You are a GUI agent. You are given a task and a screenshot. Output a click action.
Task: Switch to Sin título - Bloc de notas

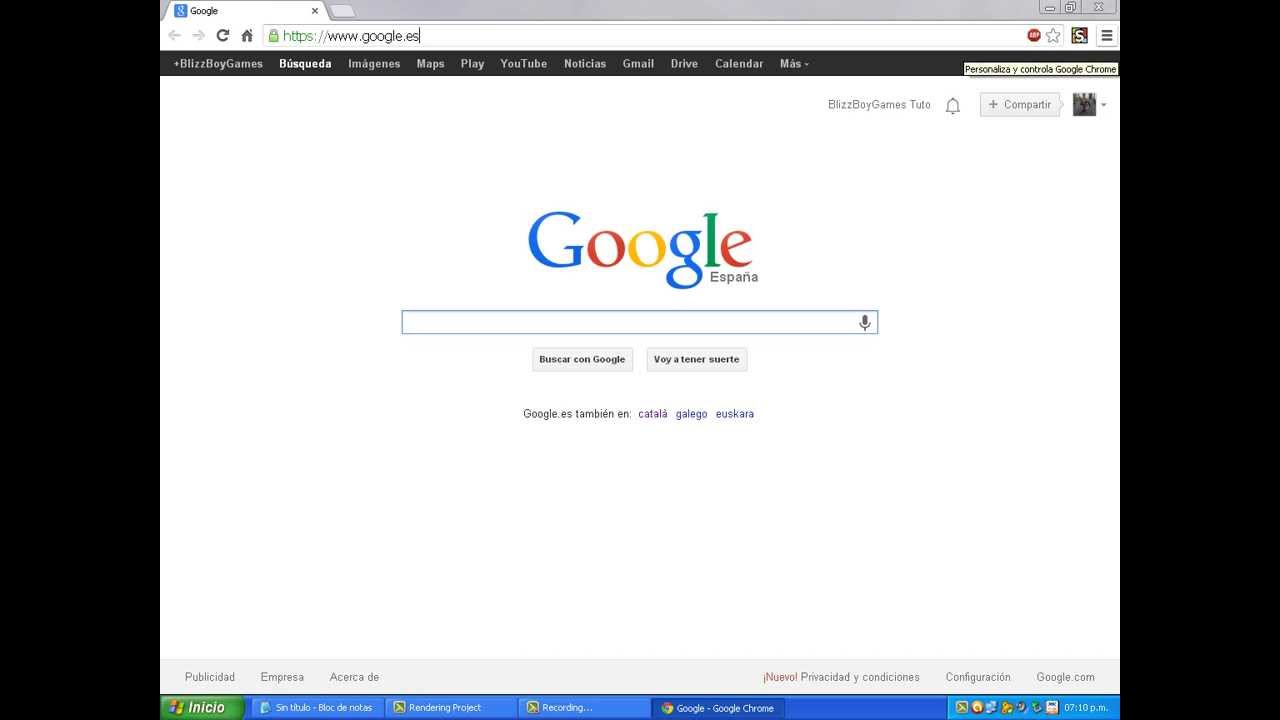tap(318, 707)
